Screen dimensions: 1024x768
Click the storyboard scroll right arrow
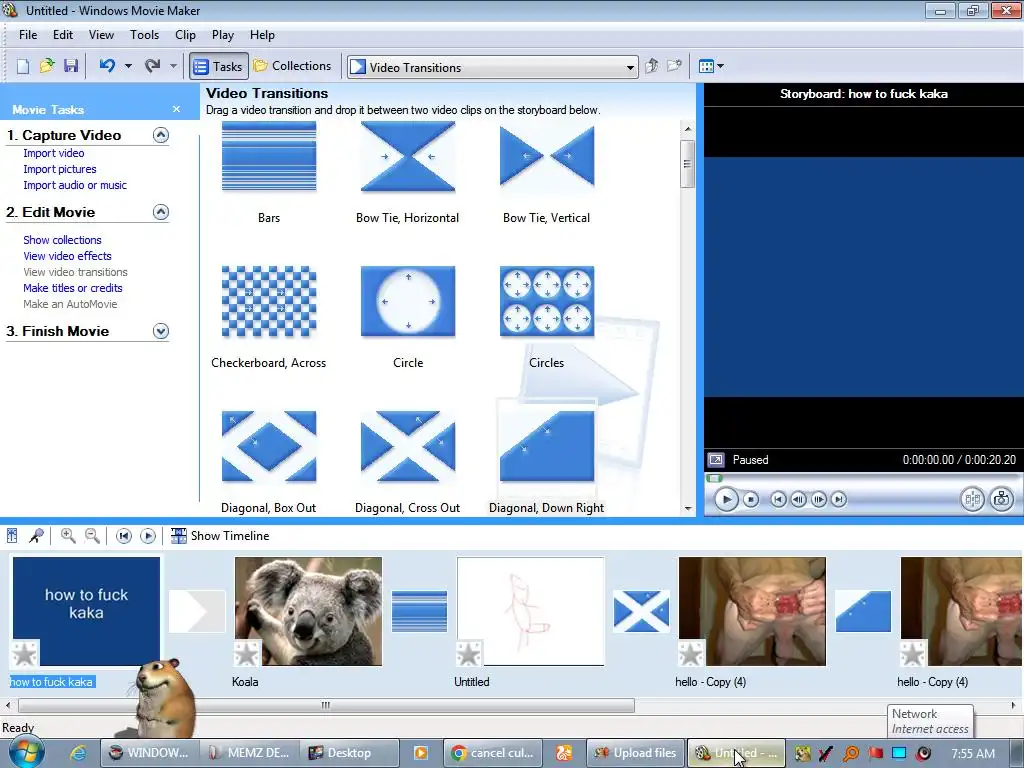click(x=1014, y=705)
